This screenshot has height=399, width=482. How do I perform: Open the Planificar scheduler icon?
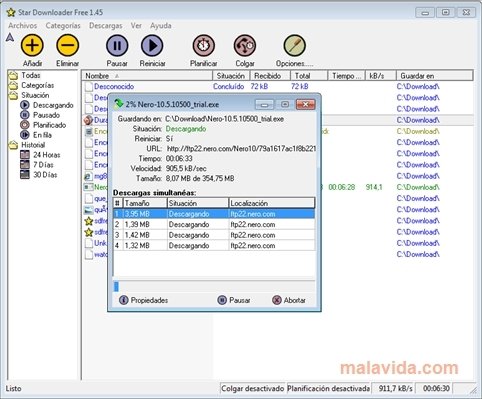[x=204, y=45]
